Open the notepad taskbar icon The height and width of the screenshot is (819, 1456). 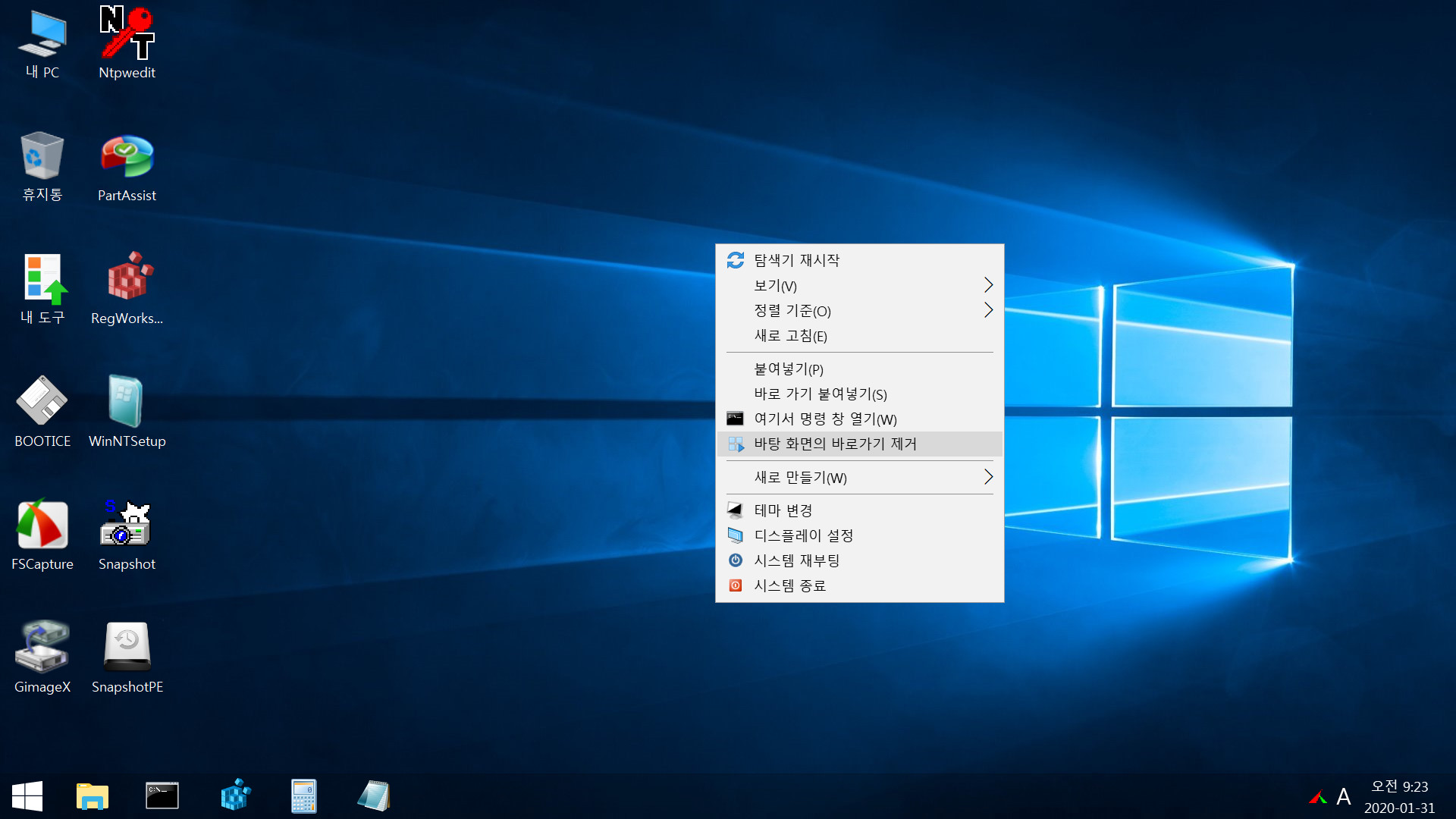[x=373, y=796]
